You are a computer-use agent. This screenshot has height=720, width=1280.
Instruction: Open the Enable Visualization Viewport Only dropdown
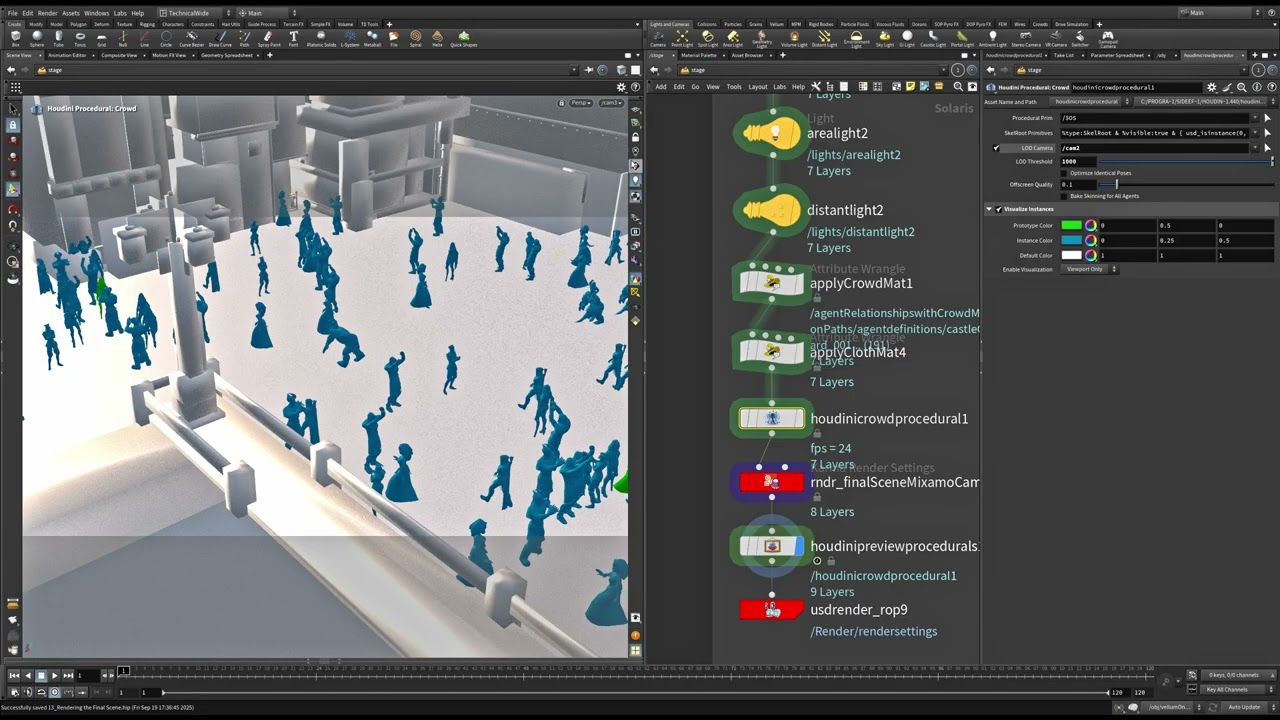point(1090,269)
